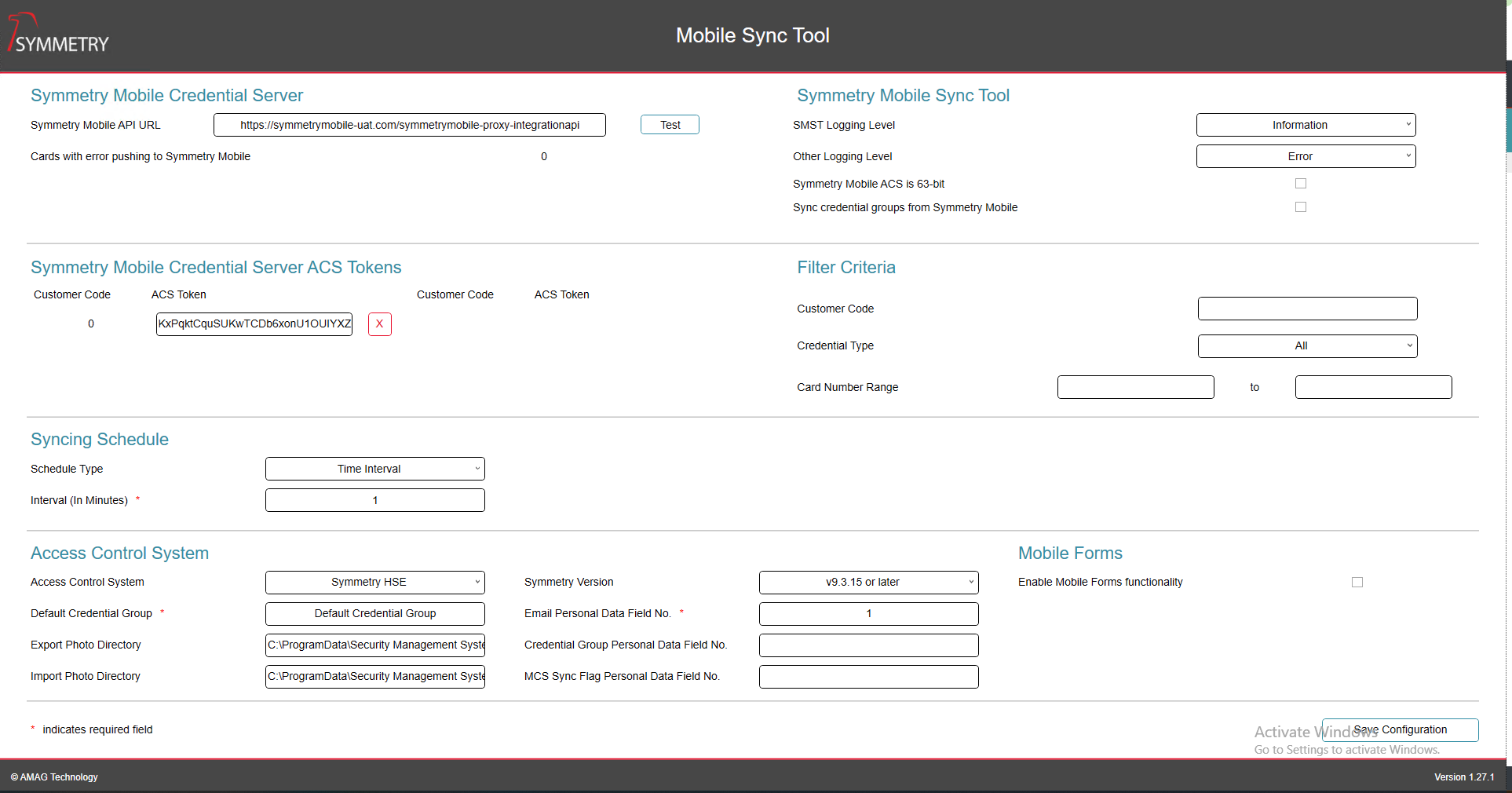The width and height of the screenshot is (1512, 793).
Task: Click 'Access Control System' section heading
Action: [119, 554]
